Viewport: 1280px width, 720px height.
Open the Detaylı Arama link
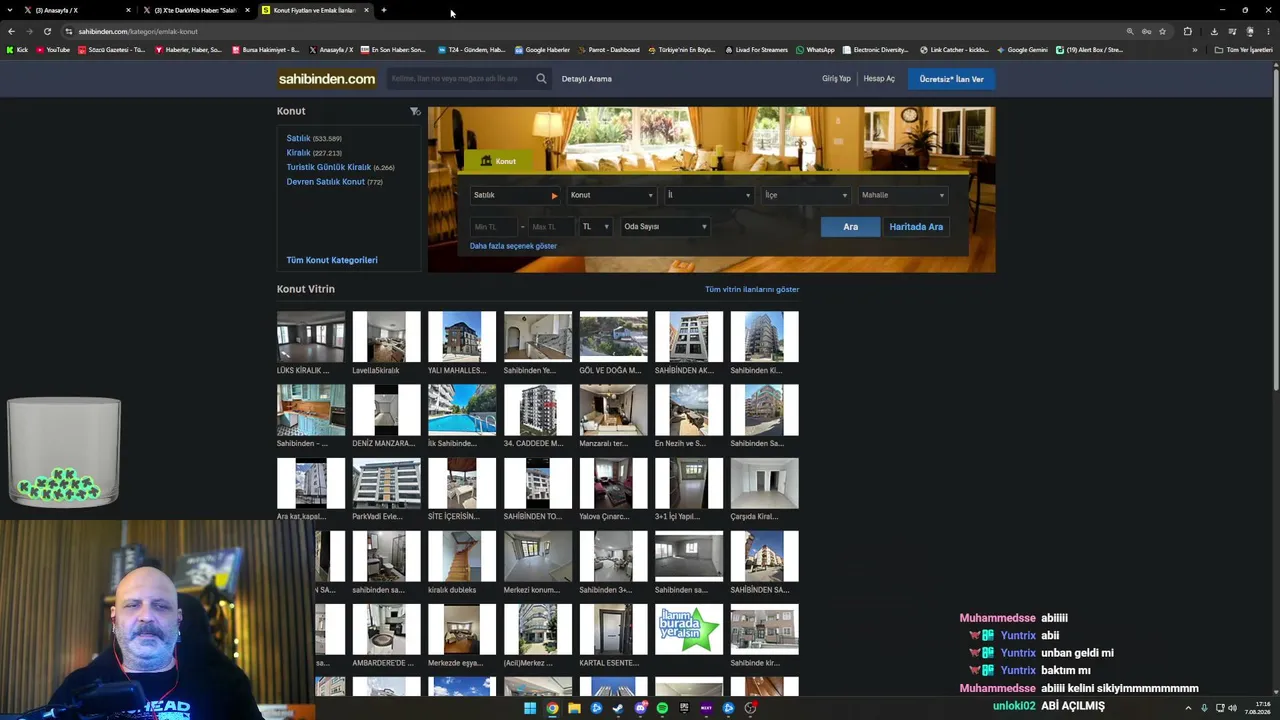coord(587,79)
